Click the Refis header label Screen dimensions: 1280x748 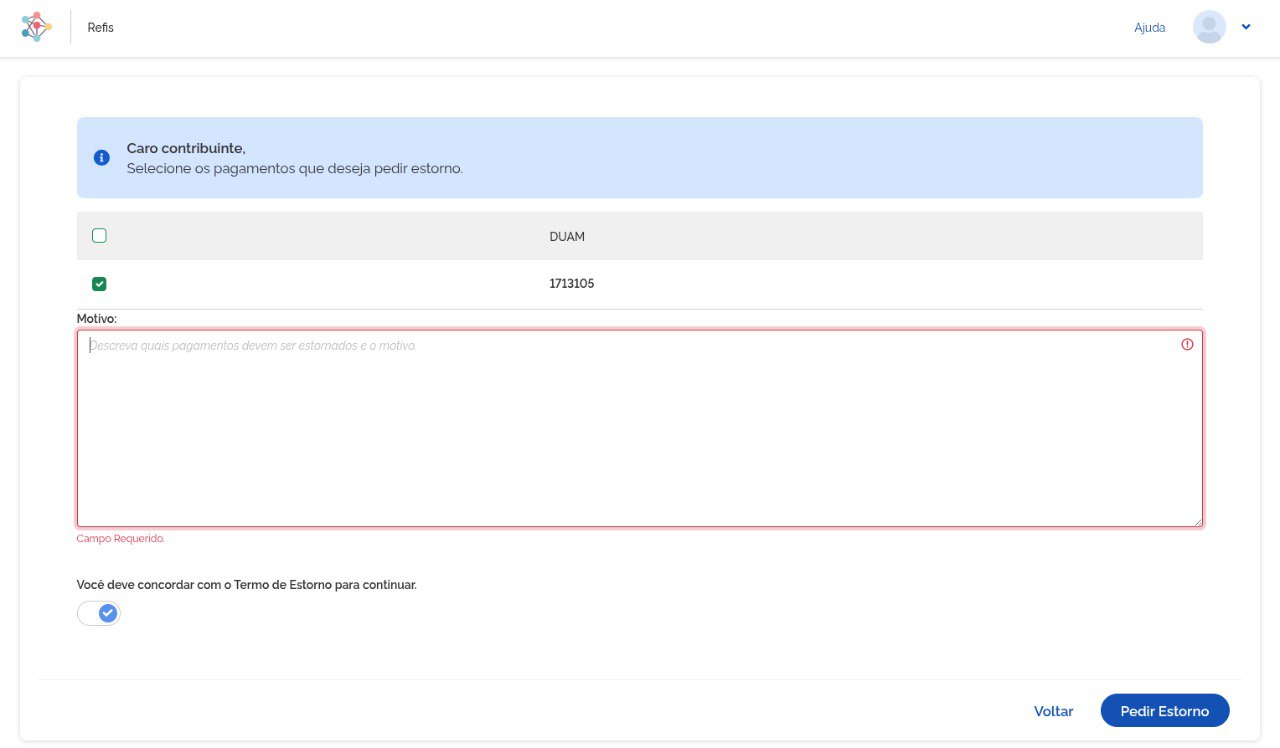101,28
